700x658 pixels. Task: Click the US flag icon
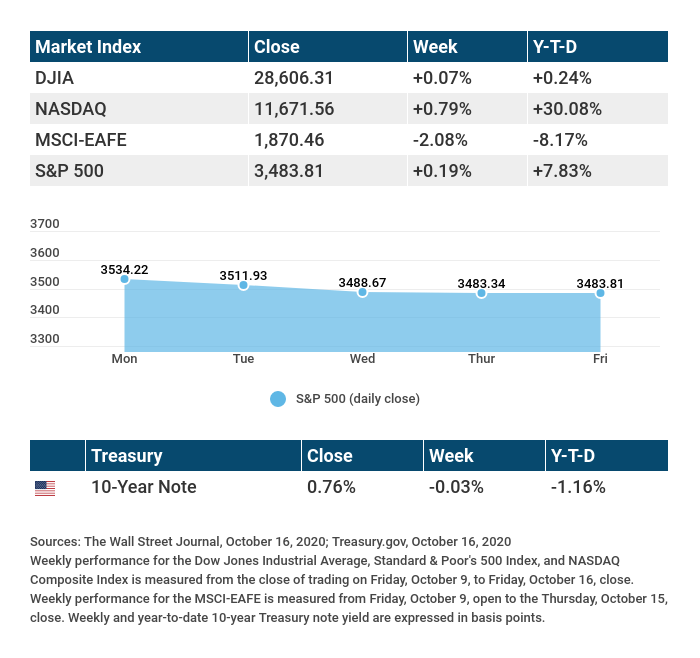[x=45, y=488]
